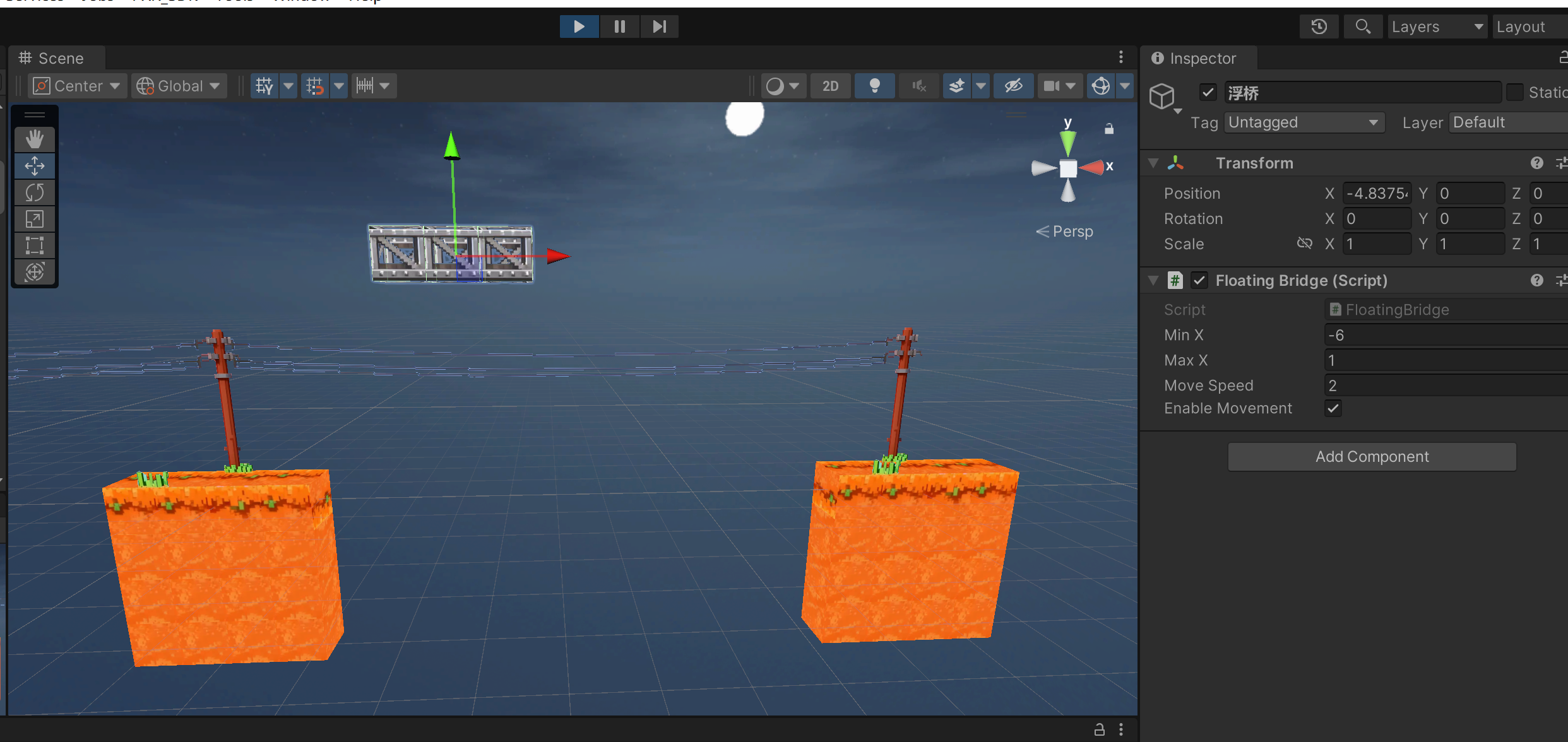Click the red X axis gizmo cone
This screenshot has width=1568, height=742.
tap(1093, 167)
